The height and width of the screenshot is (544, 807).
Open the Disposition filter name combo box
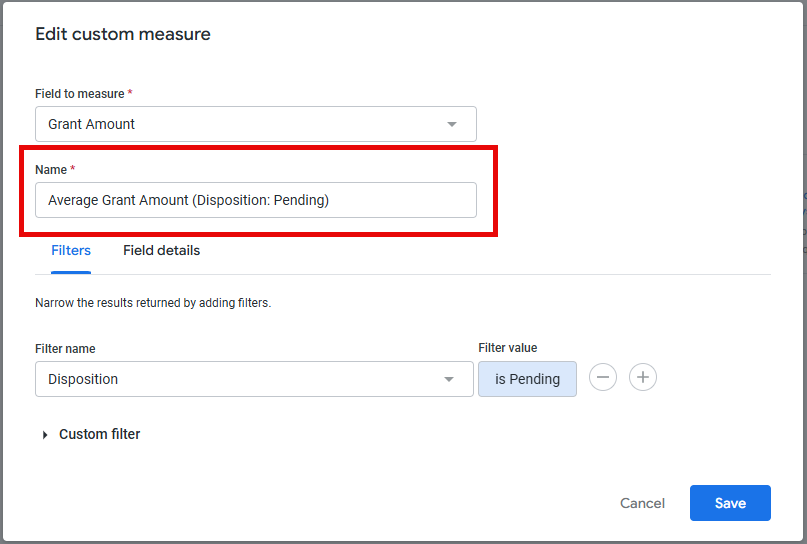pyautogui.click(x=254, y=379)
